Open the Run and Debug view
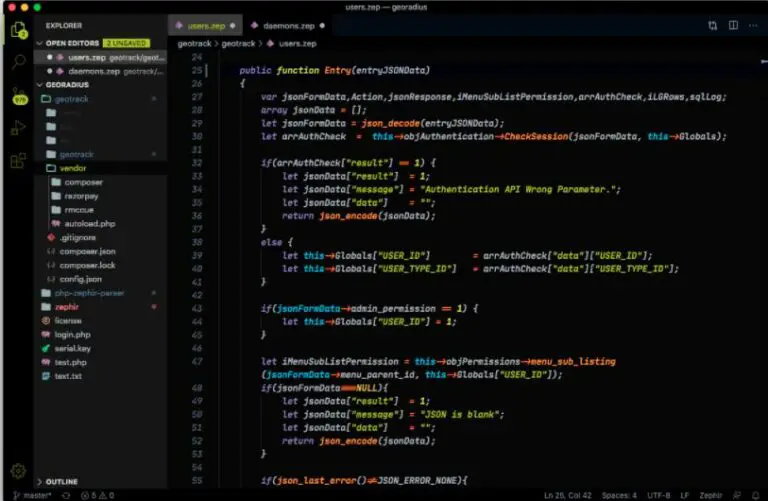The height and width of the screenshot is (501, 768). point(17,128)
